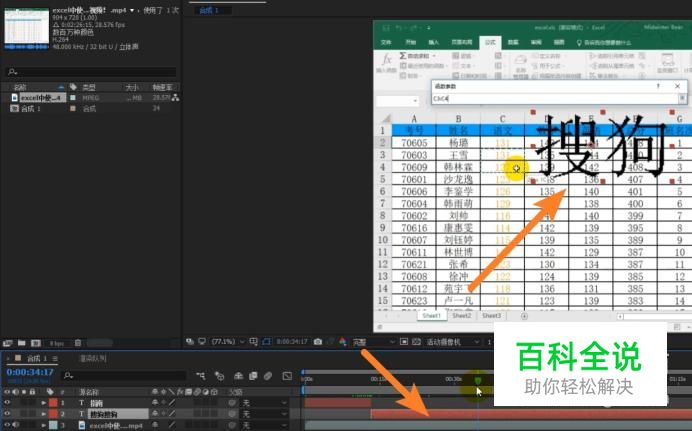Viewport: 692px width, 431px height.
Task: Create a new folder in Project panel
Action: 22,343
